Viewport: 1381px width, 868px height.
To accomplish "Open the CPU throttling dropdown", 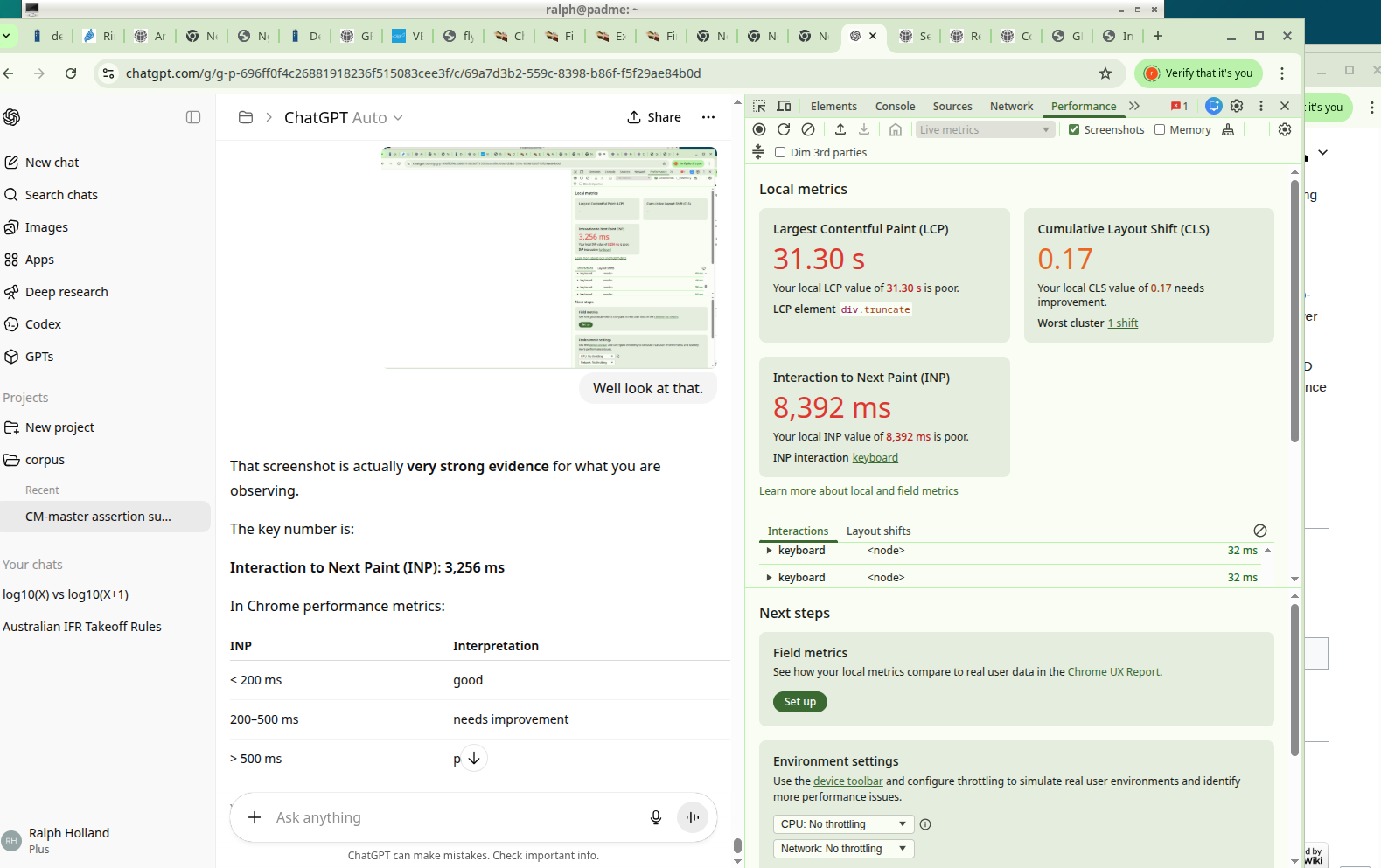I will tap(843, 824).
